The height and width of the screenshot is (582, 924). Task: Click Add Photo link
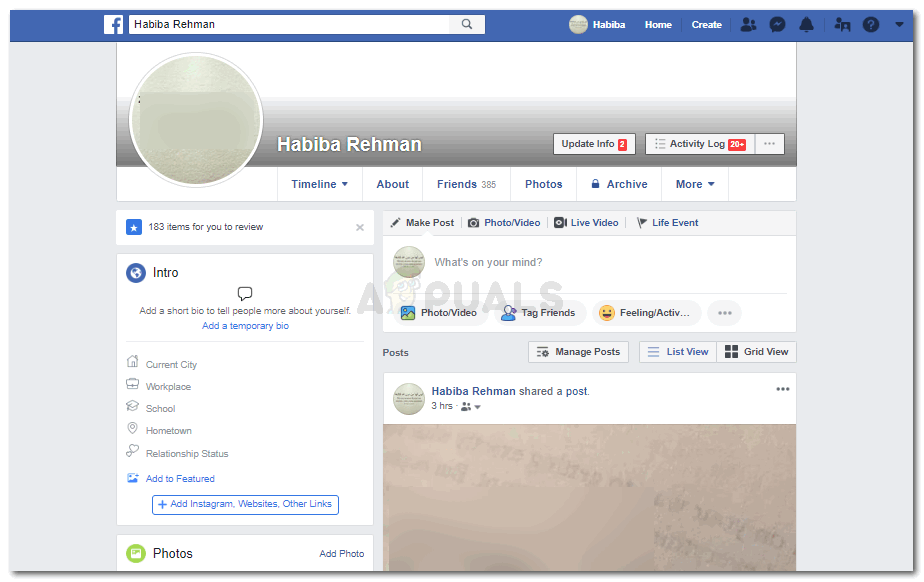coord(342,554)
